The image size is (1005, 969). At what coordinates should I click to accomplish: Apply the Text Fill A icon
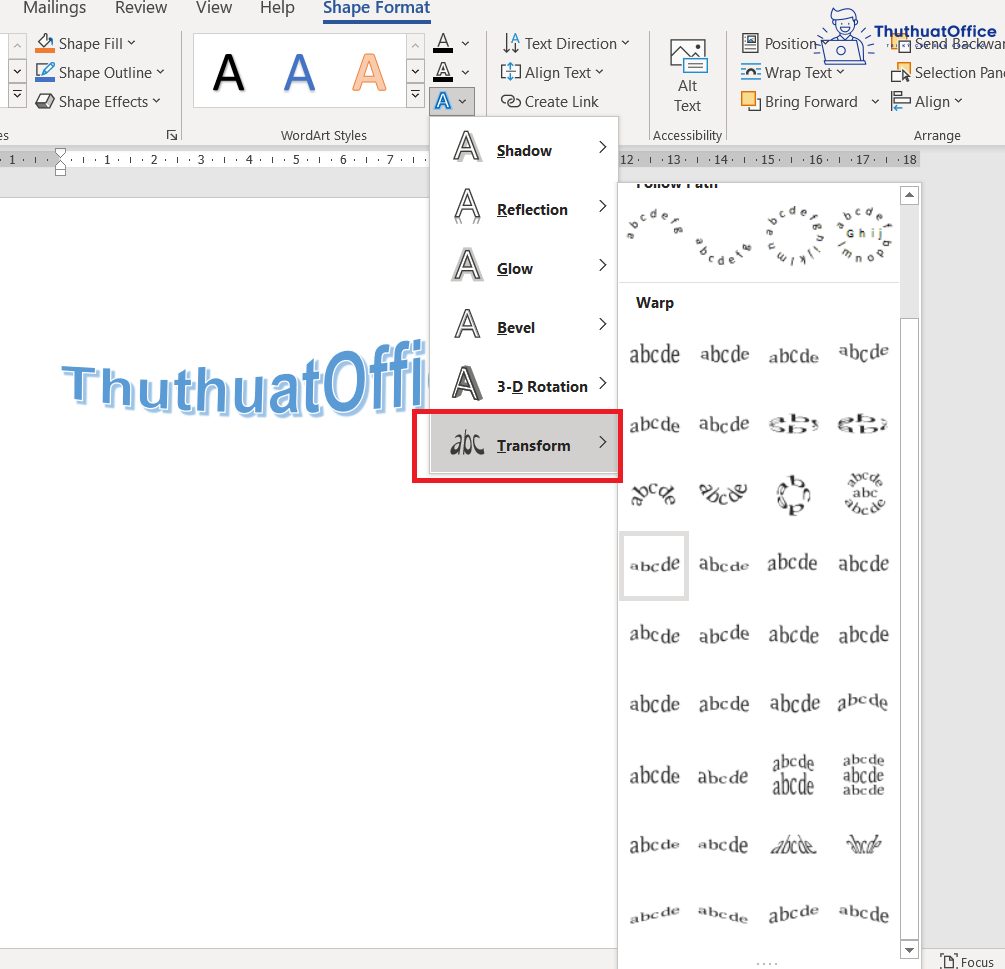click(443, 43)
